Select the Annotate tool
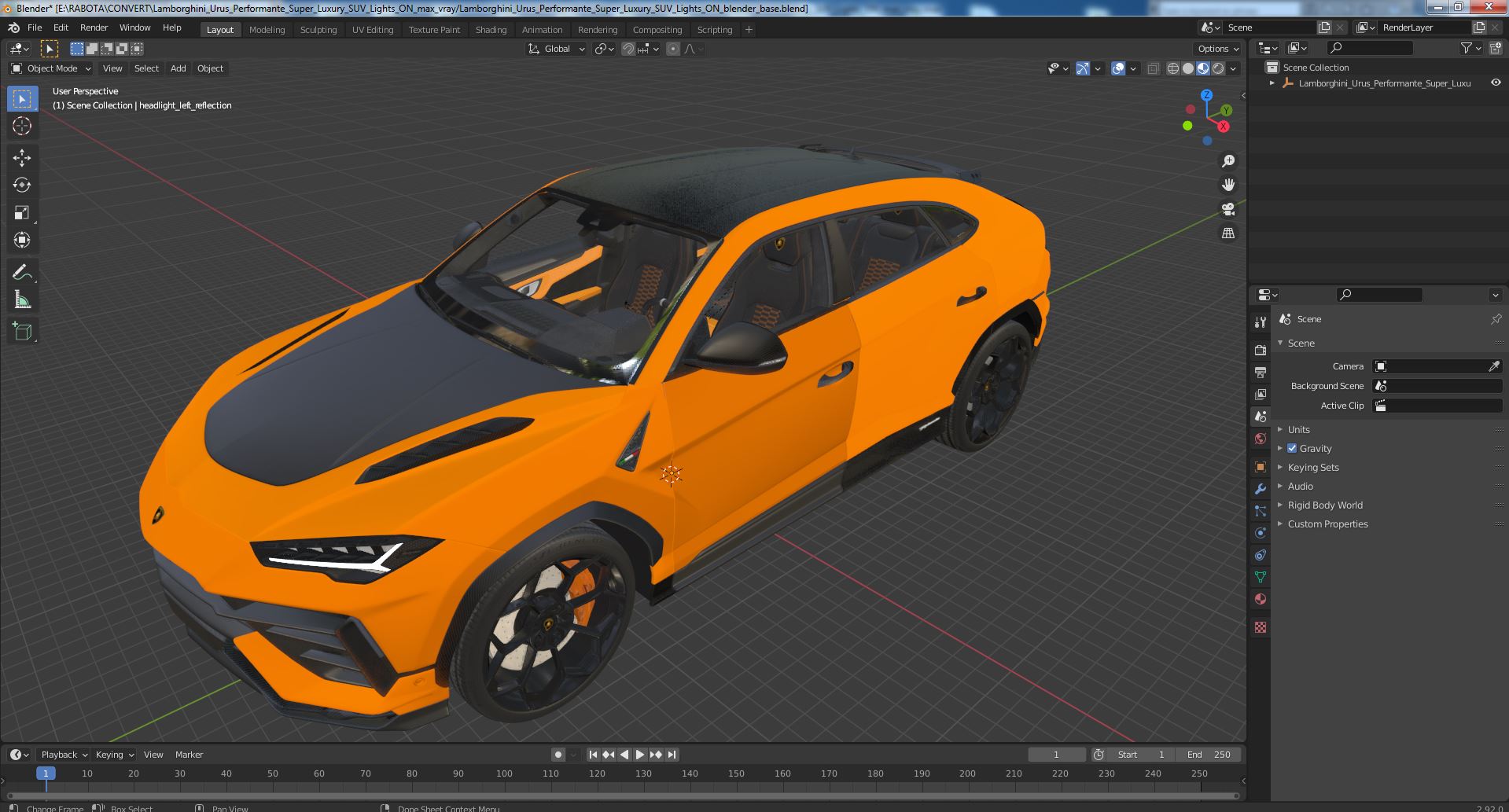The height and width of the screenshot is (812, 1509). (x=22, y=272)
